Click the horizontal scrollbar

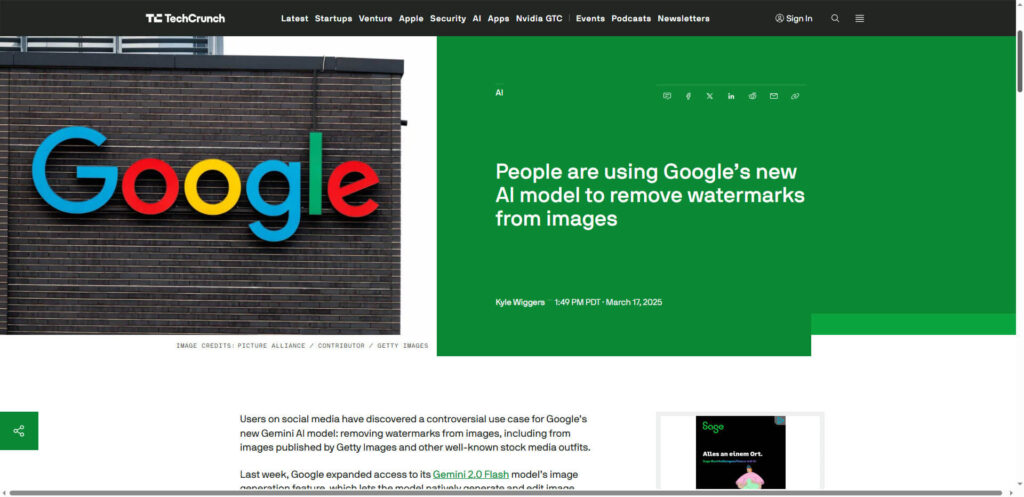[x=505, y=493]
